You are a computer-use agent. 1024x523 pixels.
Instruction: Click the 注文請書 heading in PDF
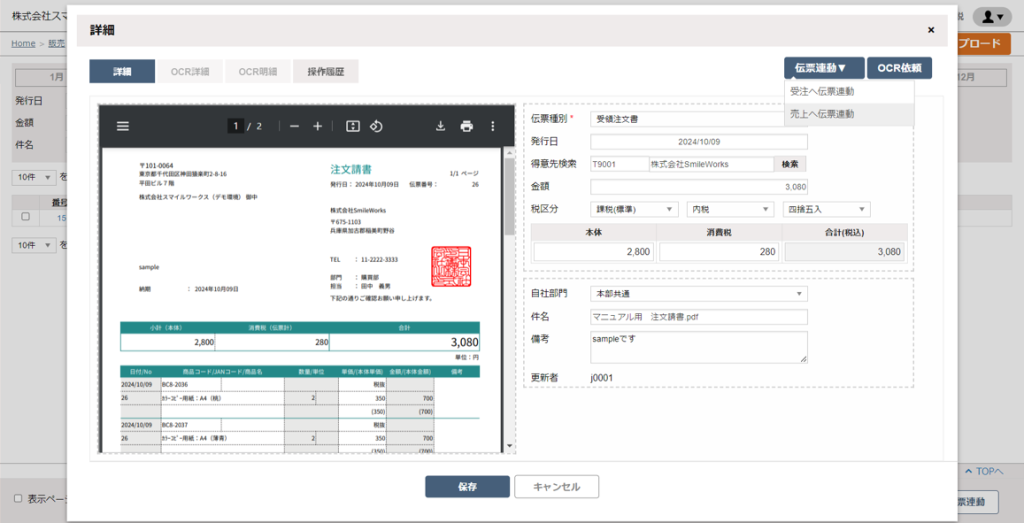[351, 170]
